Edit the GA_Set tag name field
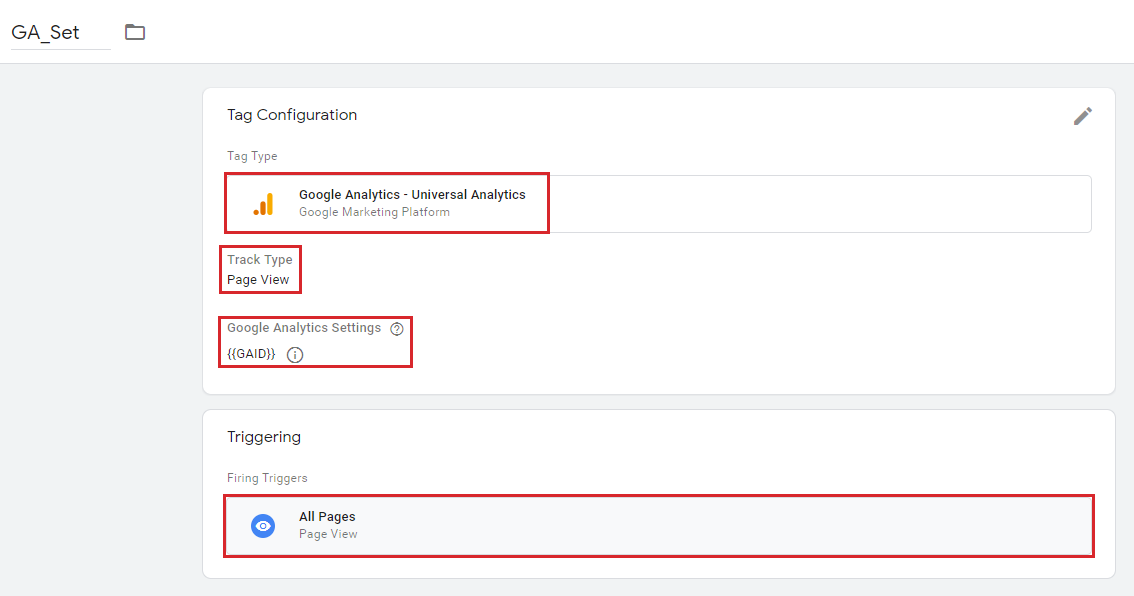This screenshot has height=596, width=1134. [x=61, y=33]
